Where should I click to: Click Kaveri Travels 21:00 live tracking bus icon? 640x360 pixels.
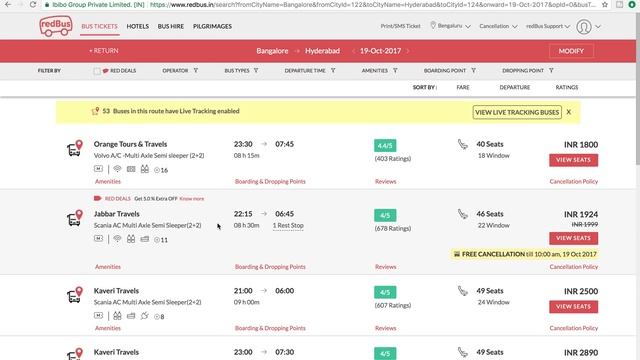75,295
